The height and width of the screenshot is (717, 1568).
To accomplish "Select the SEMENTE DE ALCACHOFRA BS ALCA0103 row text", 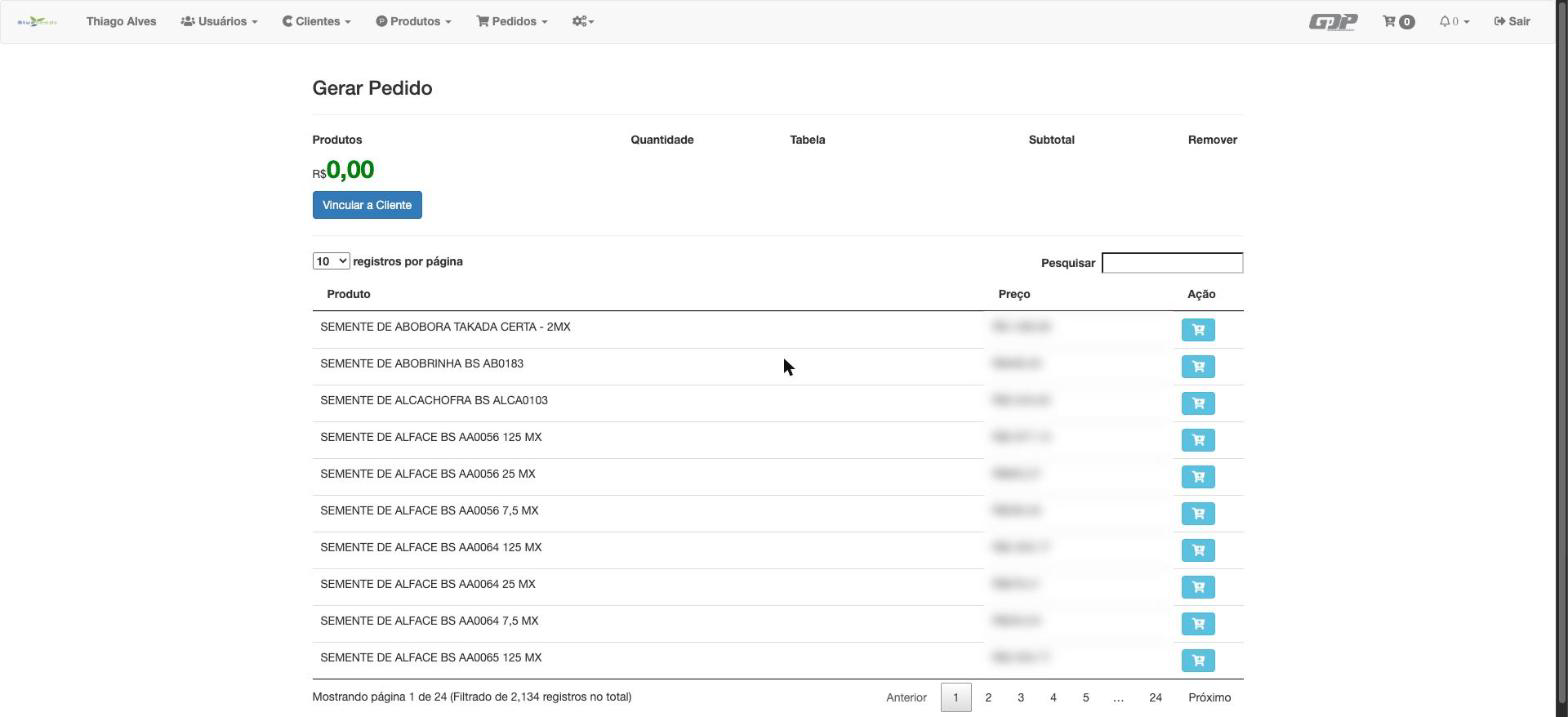I will pyautogui.click(x=434, y=400).
